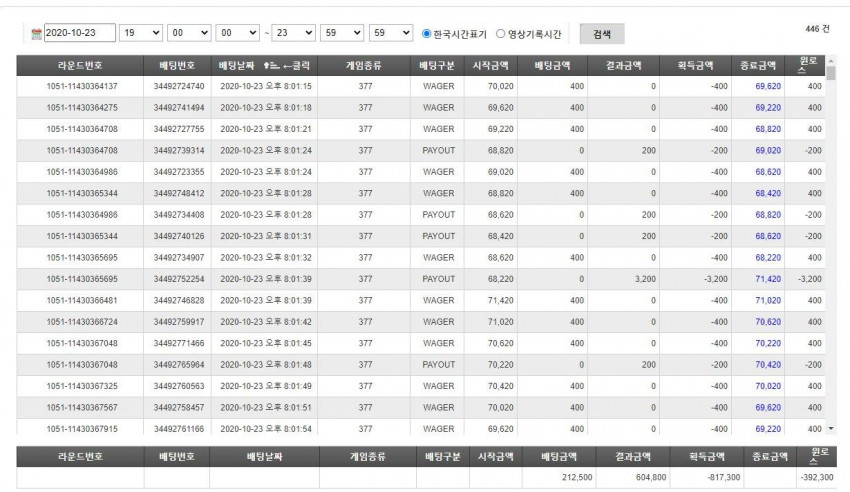Image resolution: width=850 pixels, height=492 pixels.
Task: Click scrollbar down arrow at table bottom
Action: click(x=831, y=429)
